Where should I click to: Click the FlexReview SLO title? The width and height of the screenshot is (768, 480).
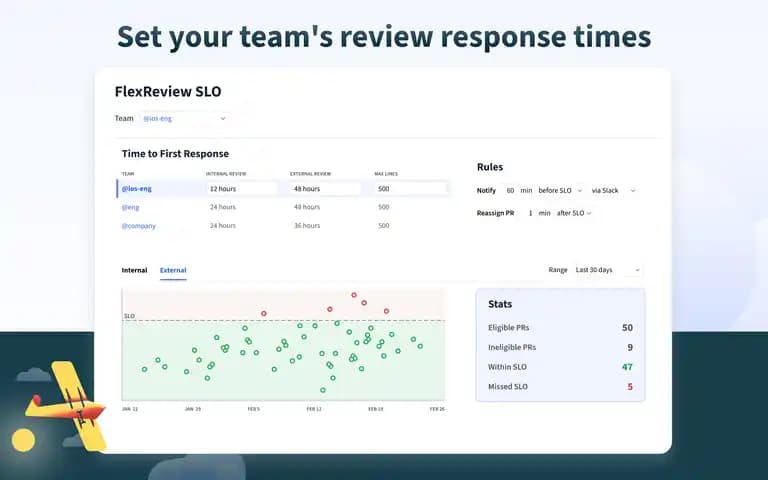click(x=168, y=92)
